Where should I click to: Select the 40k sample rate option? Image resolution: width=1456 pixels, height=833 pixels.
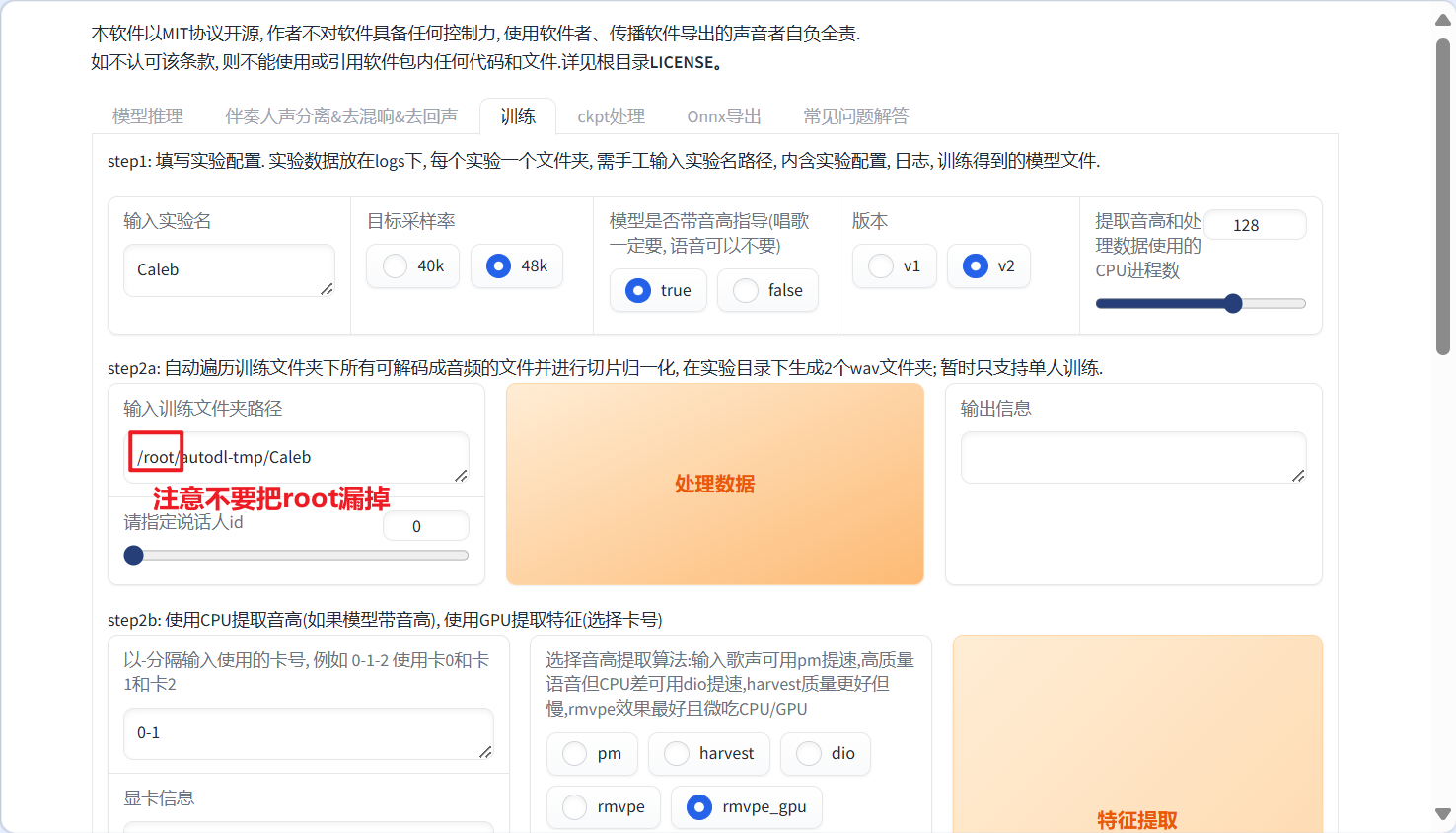(x=412, y=266)
